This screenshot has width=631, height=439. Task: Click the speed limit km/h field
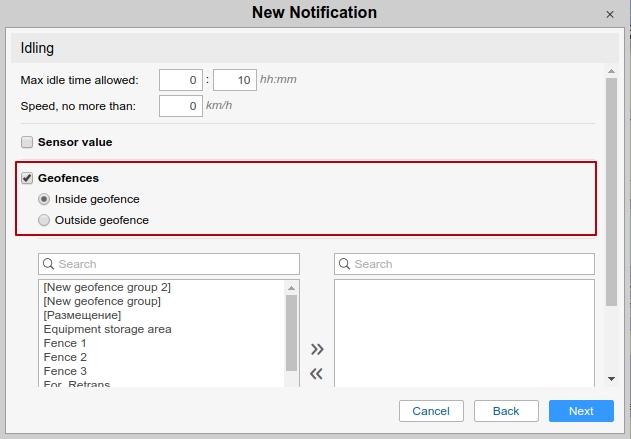click(181, 106)
